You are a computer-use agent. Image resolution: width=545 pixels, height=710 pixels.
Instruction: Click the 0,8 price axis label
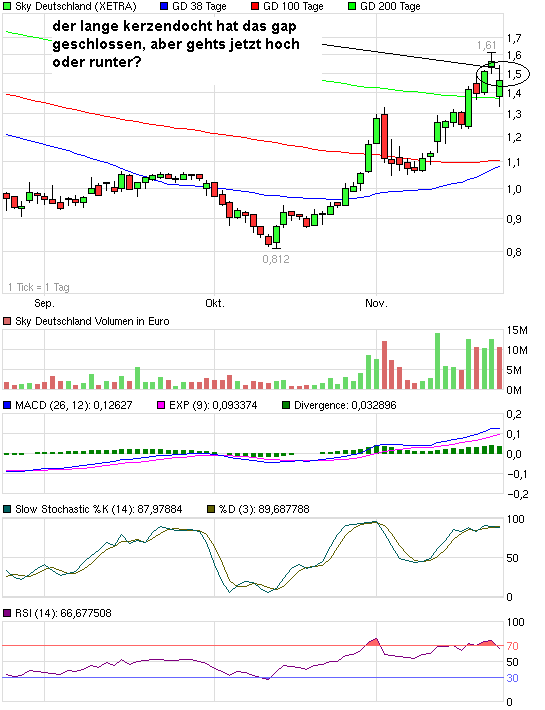(514, 252)
